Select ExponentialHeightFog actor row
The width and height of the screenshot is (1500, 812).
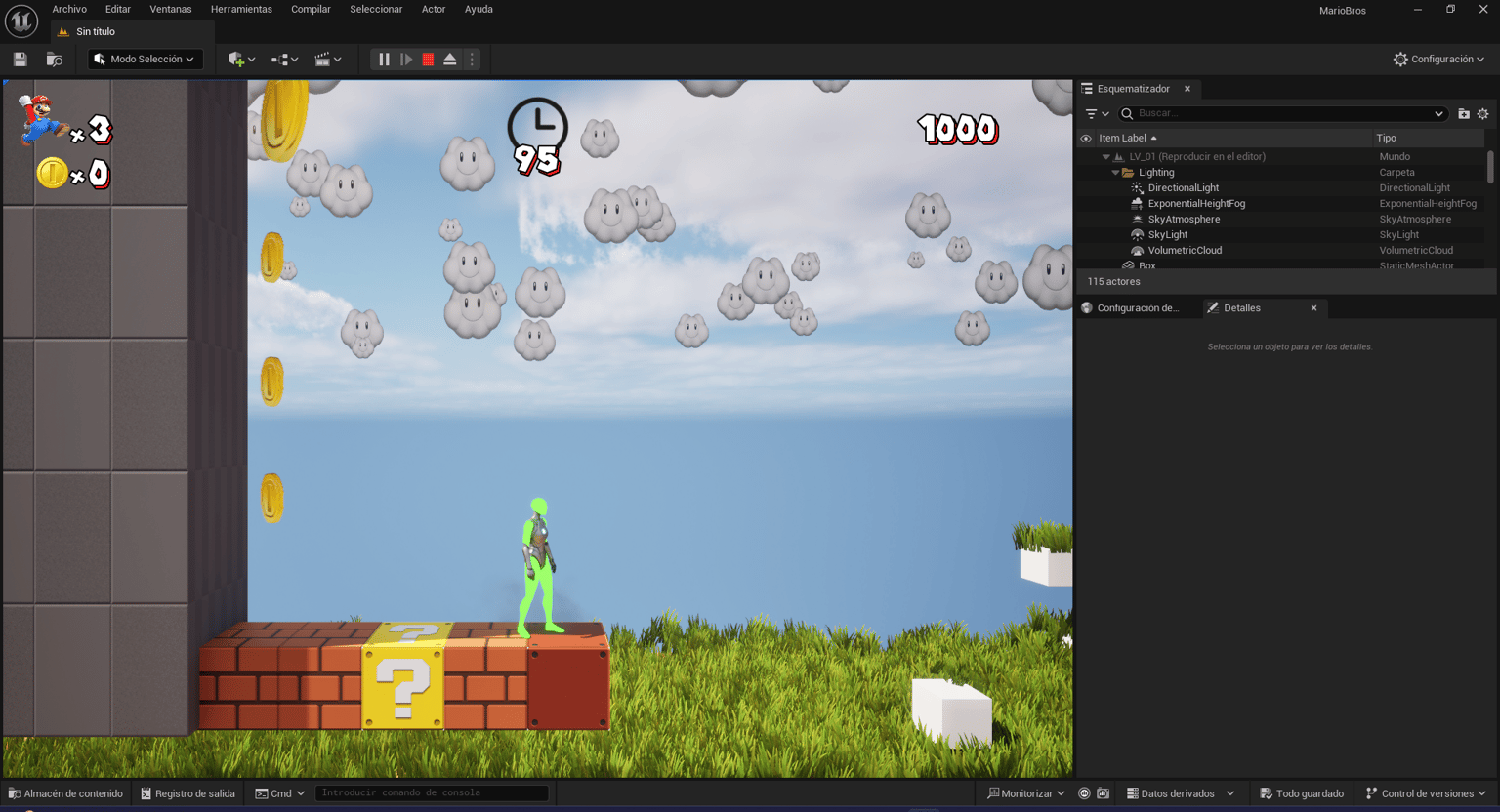click(1196, 204)
